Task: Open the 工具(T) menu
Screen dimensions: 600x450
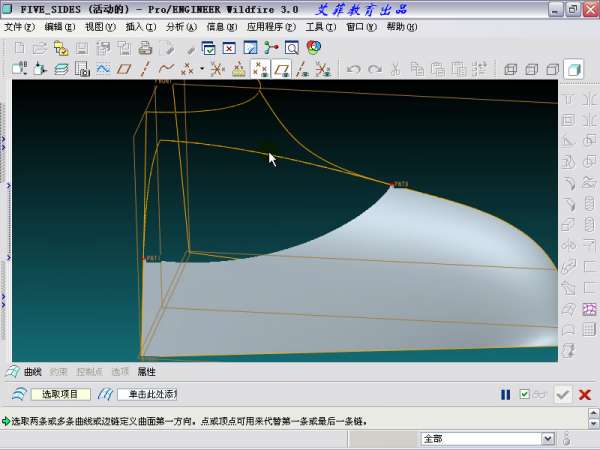Action: 321,27
